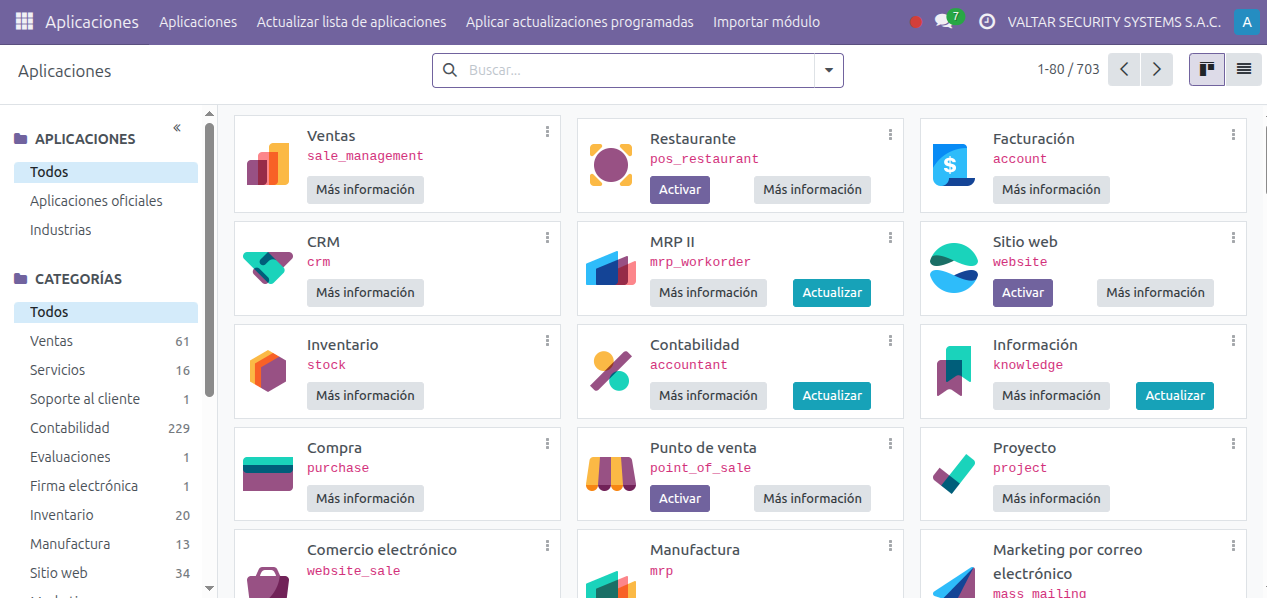This screenshot has width=1267, height=598.
Task: Click the sidebar vertical scrollbar
Action: point(209,260)
